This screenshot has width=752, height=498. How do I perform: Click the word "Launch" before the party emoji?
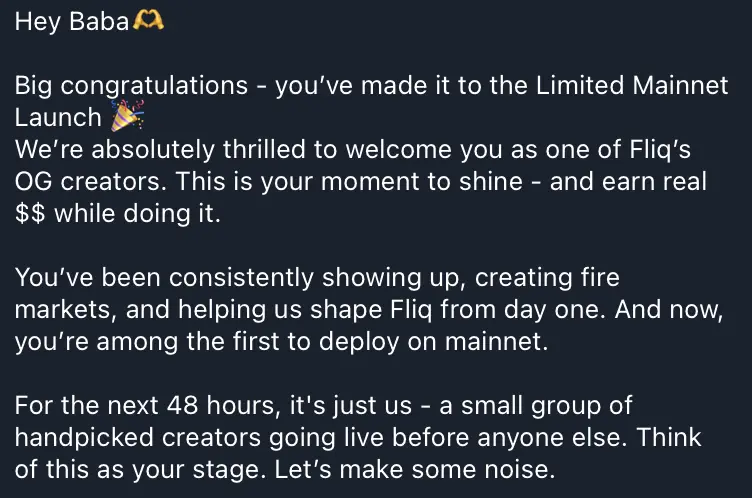coord(58,118)
